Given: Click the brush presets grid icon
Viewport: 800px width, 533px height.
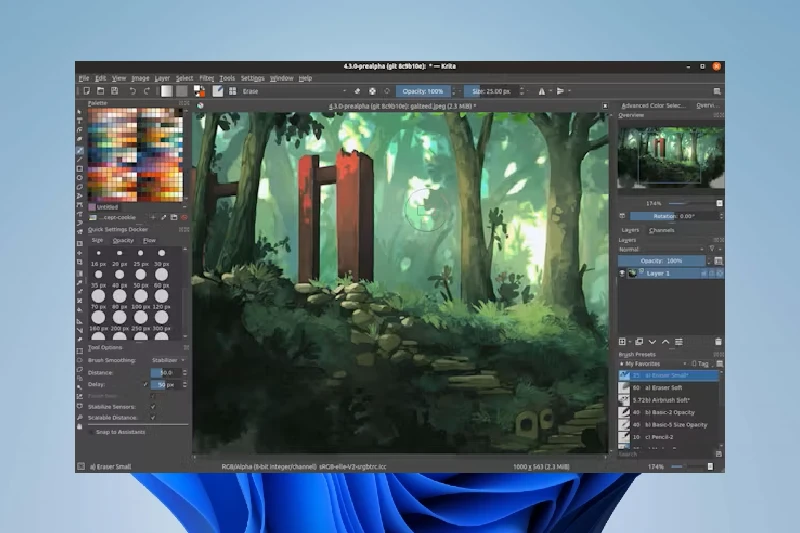Looking at the screenshot, I should tap(231, 91).
